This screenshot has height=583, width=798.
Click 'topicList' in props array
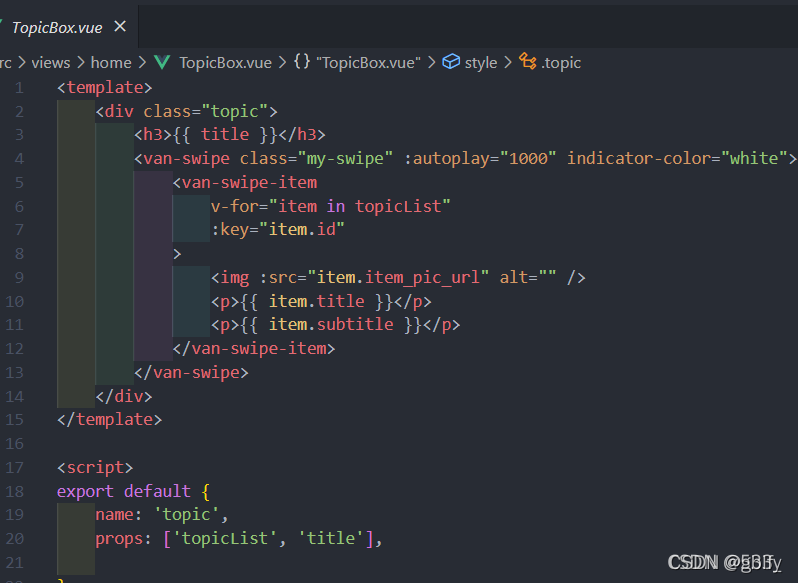pyautogui.click(x=225, y=538)
